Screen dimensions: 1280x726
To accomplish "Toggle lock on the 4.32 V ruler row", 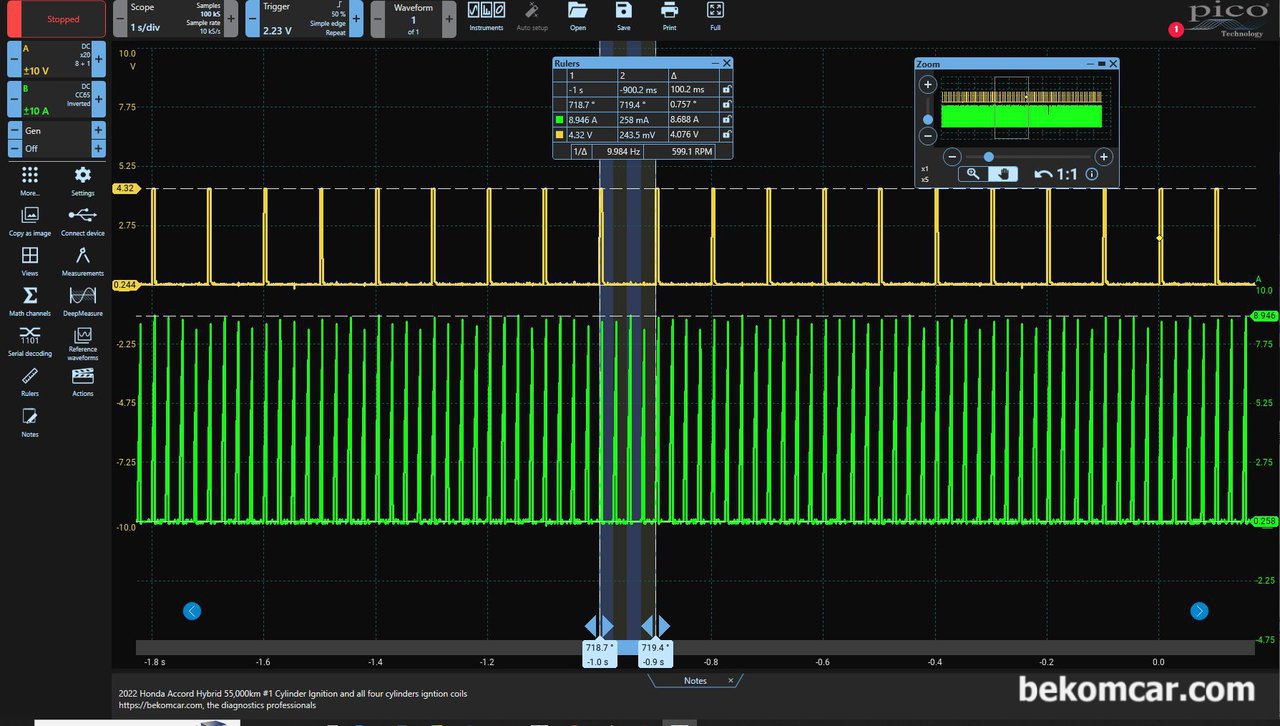I will tap(726, 134).
